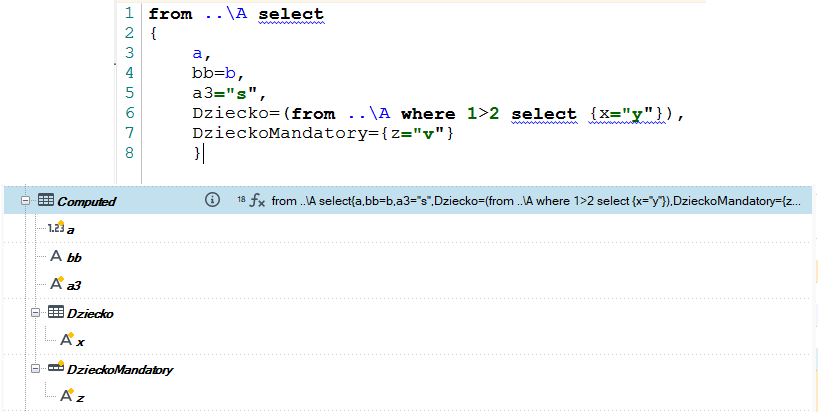Screen dimensions: 818x413
Task: Collapse the Computed tree node
Action: [25, 200]
